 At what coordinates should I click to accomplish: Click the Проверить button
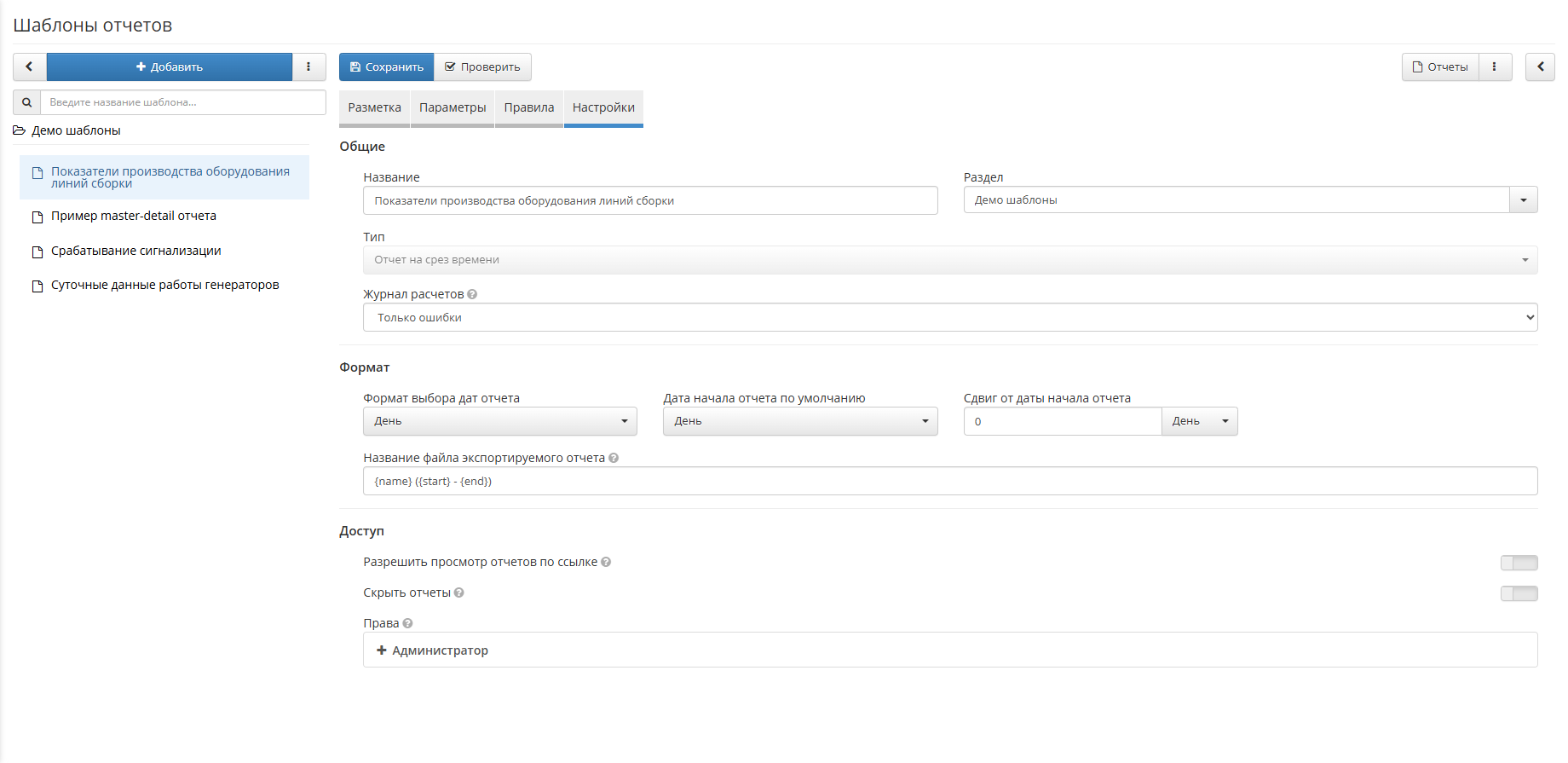point(482,66)
